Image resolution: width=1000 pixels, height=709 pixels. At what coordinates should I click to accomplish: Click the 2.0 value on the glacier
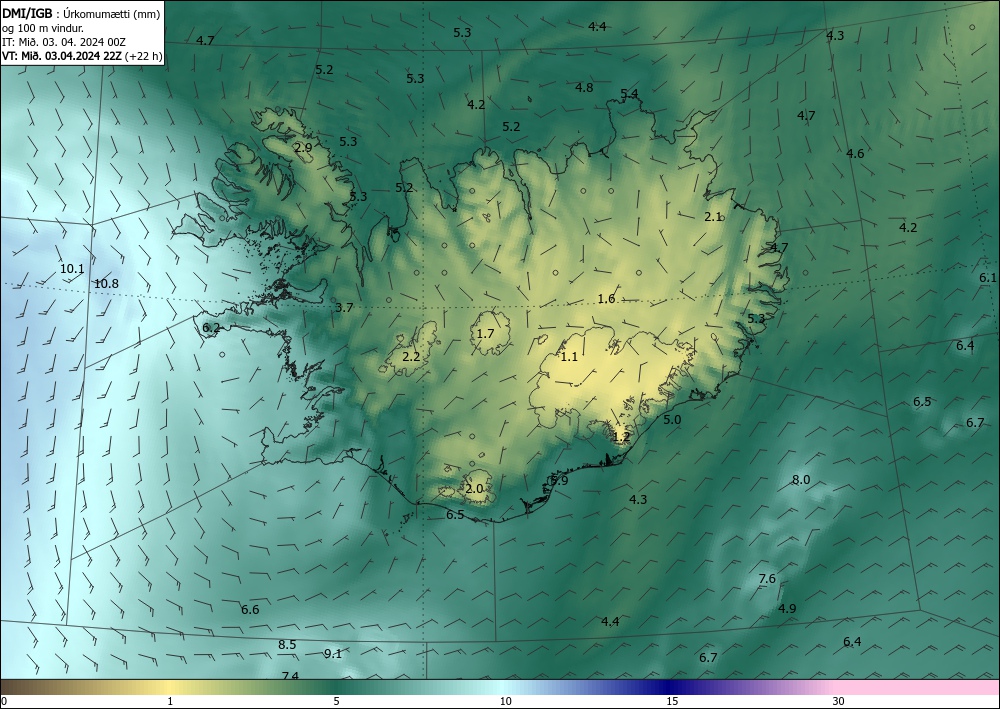coord(474,489)
